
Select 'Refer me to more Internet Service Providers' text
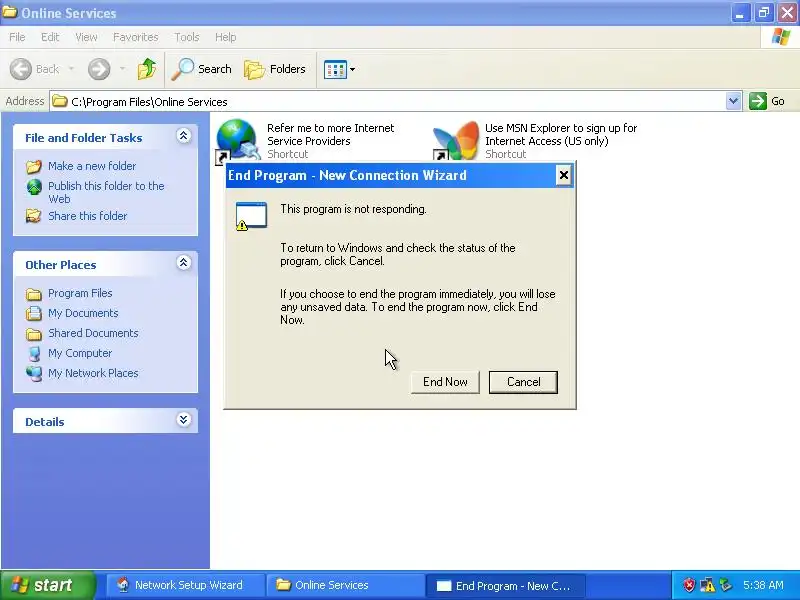[x=330, y=135]
